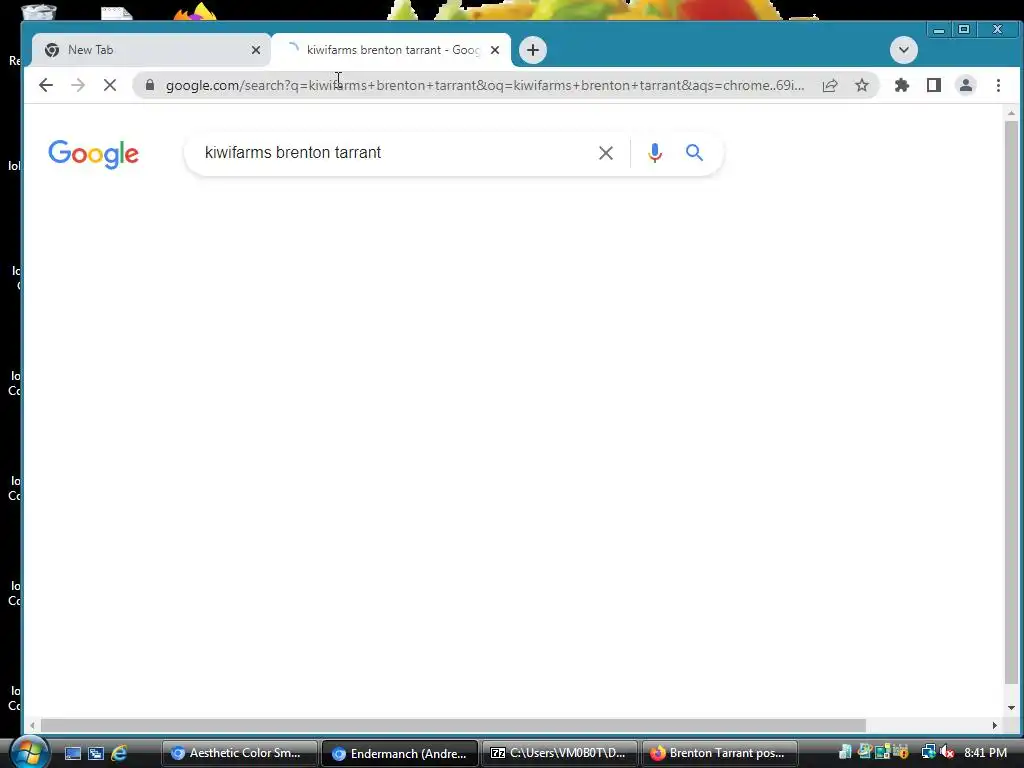Switch to Endermanch taskbar window
Screen dimensions: 1024x768
(400, 753)
